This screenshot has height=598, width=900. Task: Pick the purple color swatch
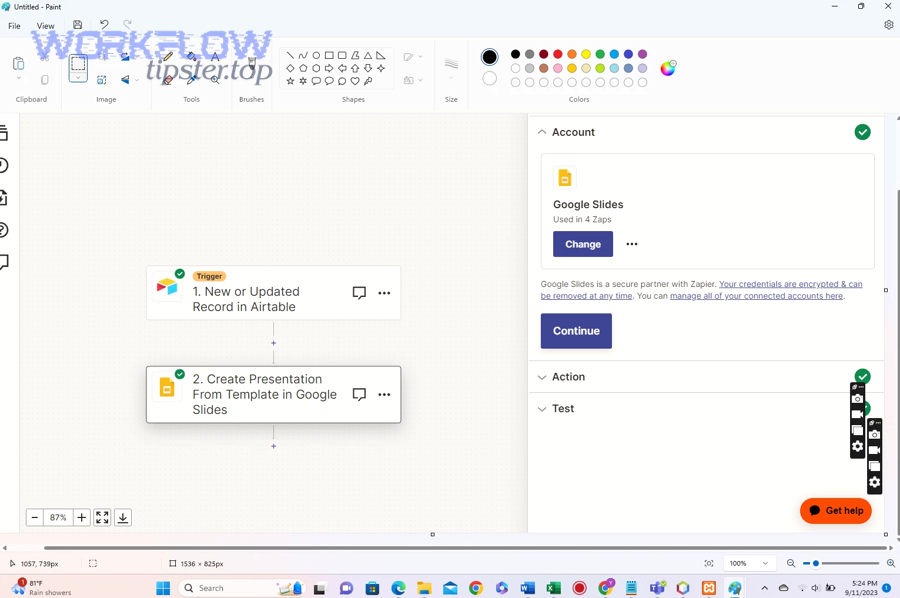point(642,54)
